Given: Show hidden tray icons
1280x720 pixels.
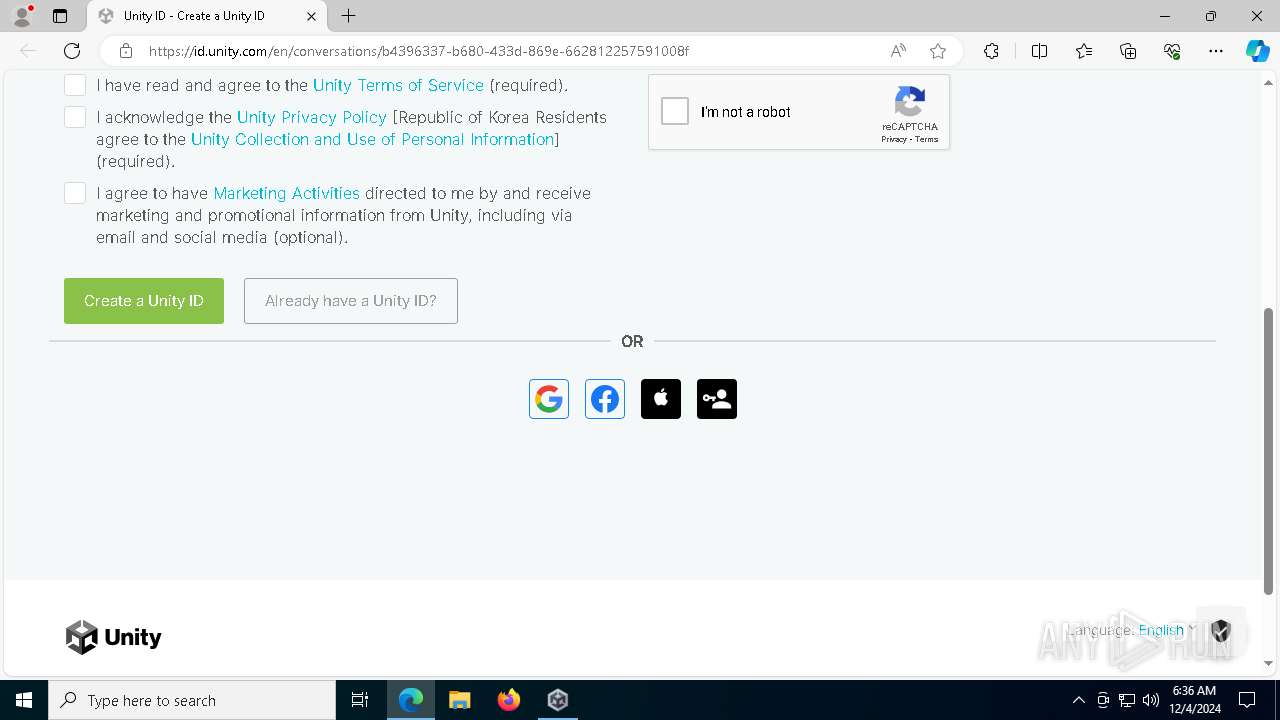Looking at the screenshot, I should 1078,700.
